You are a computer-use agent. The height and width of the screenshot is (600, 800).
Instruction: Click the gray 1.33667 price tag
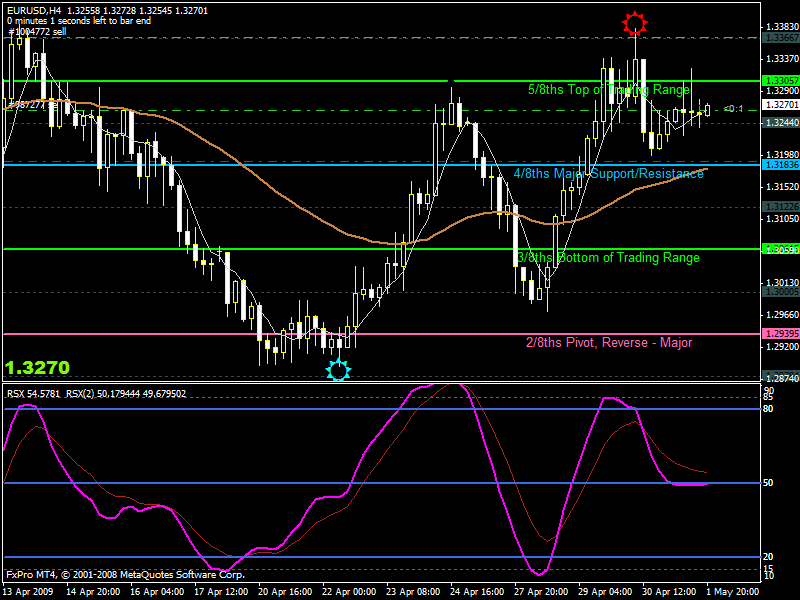point(780,38)
